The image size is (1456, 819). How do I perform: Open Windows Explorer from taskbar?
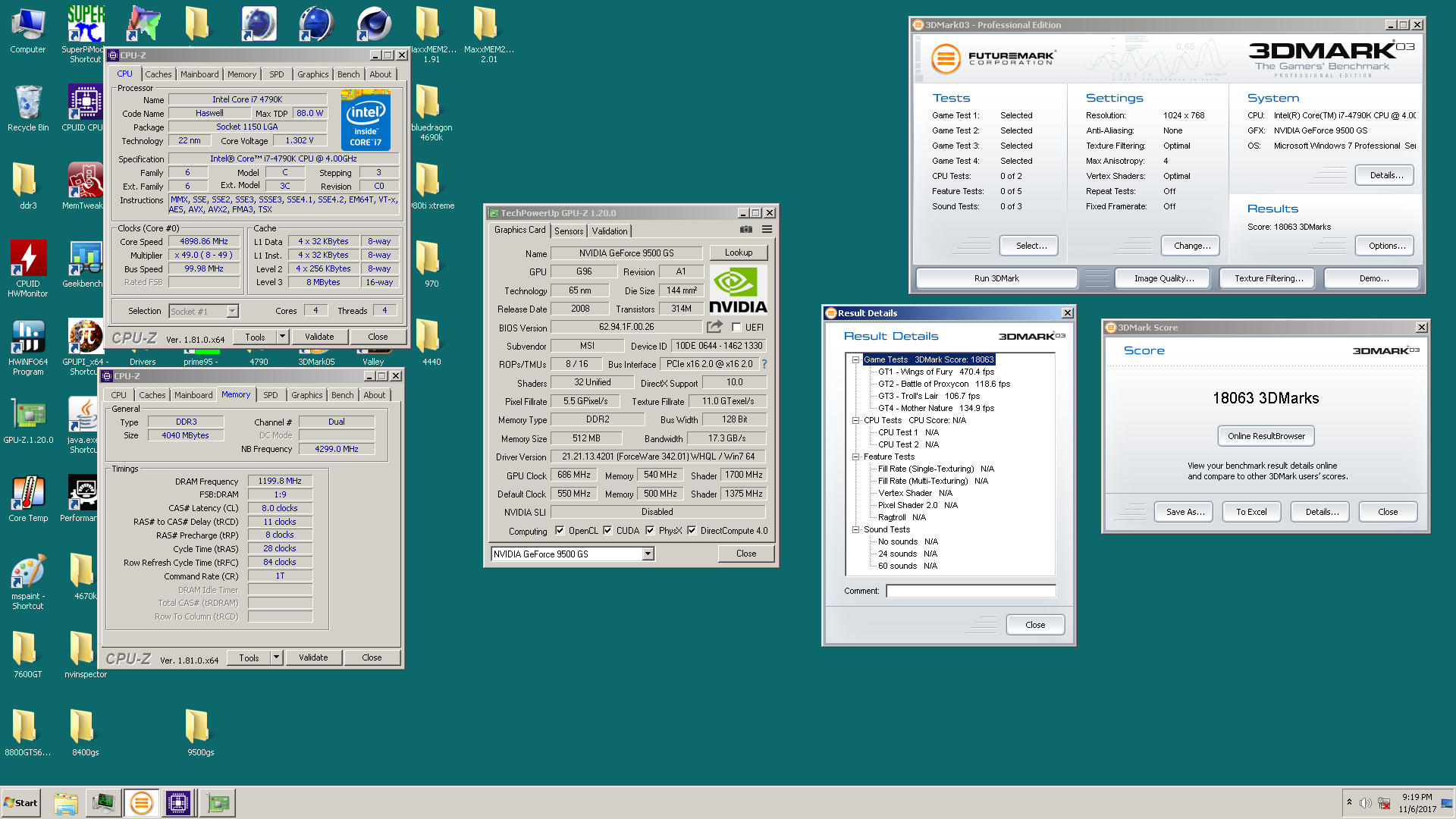[66, 803]
